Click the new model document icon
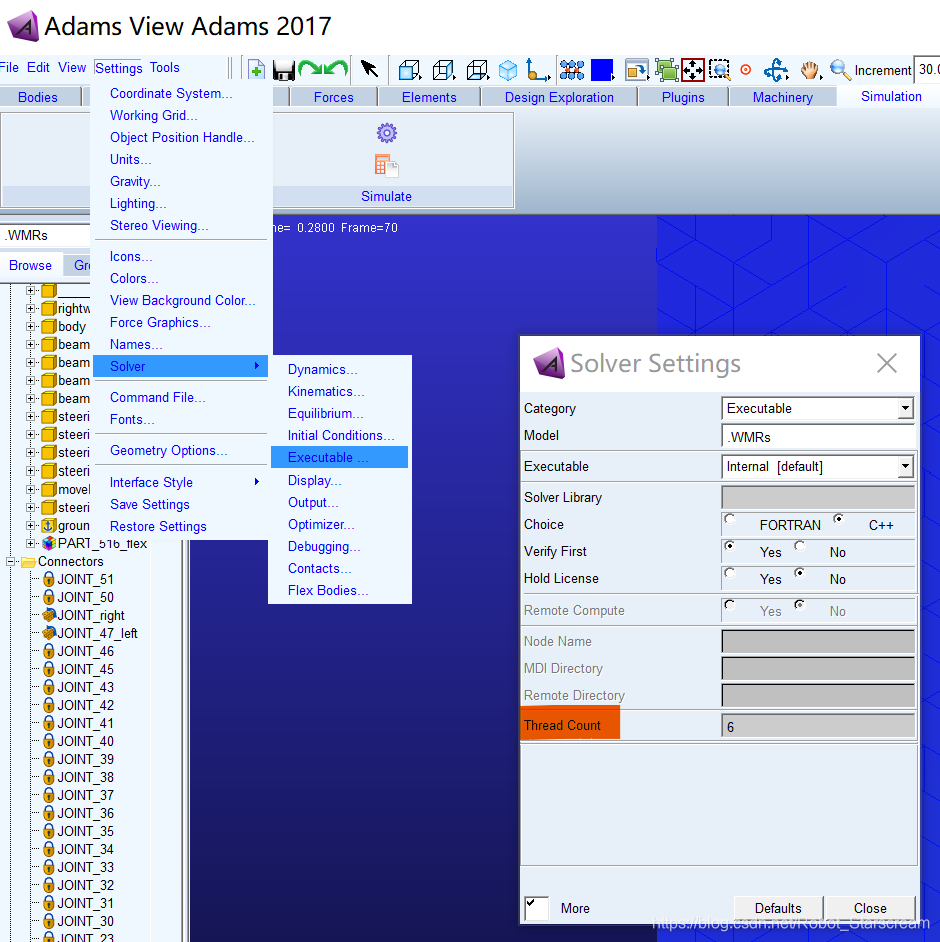 (256, 70)
